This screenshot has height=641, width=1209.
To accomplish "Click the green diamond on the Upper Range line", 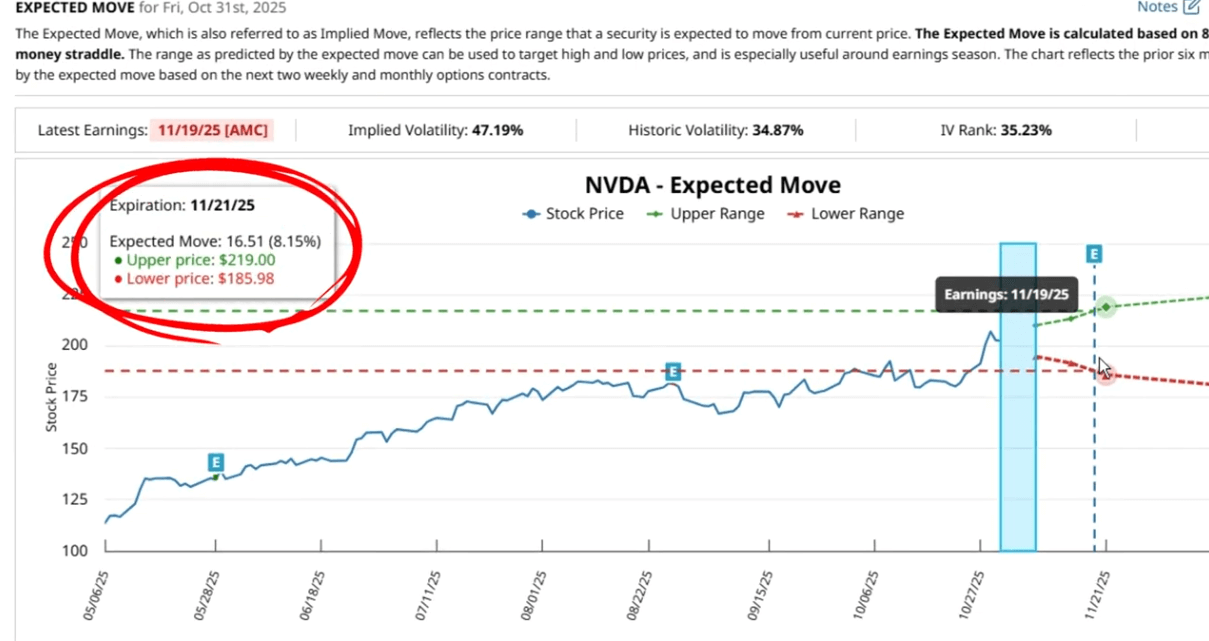I will (1108, 306).
